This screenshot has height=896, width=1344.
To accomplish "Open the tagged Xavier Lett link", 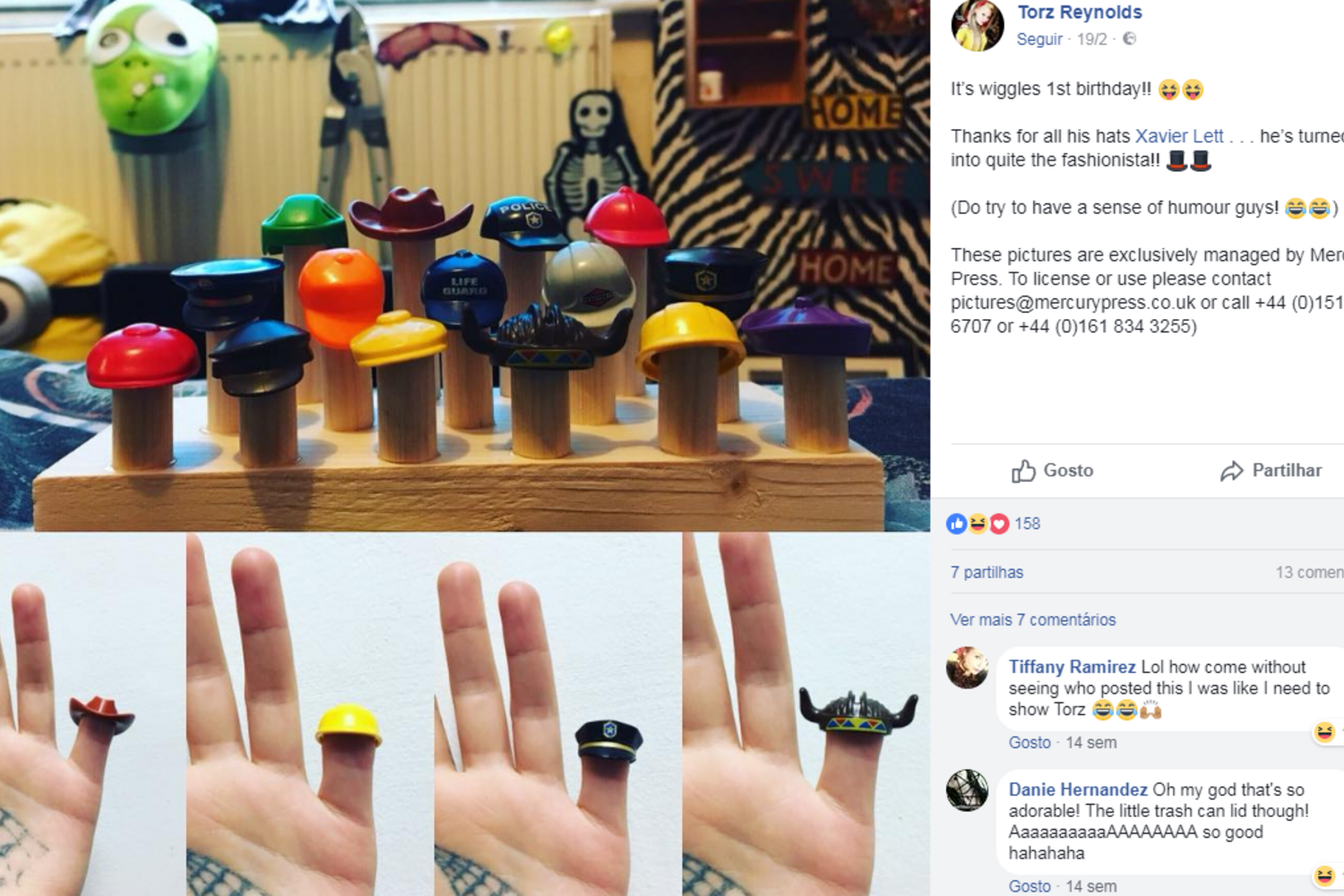I will click(1179, 136).
